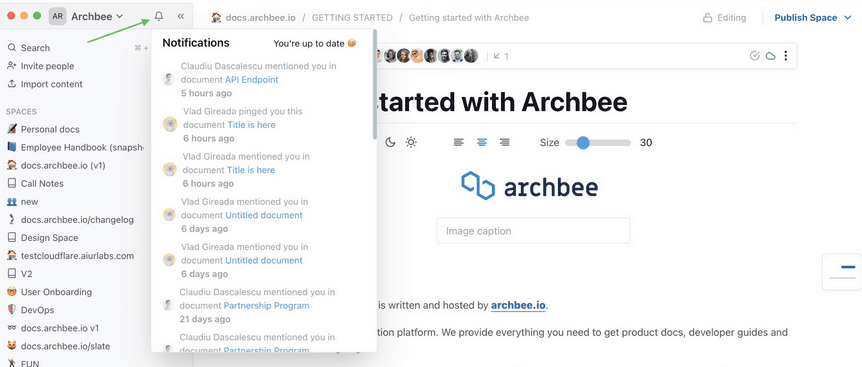Click the Call Notes book icon
Image resolution: width=862 pixels, height=367 pixels.
[12, 184]
